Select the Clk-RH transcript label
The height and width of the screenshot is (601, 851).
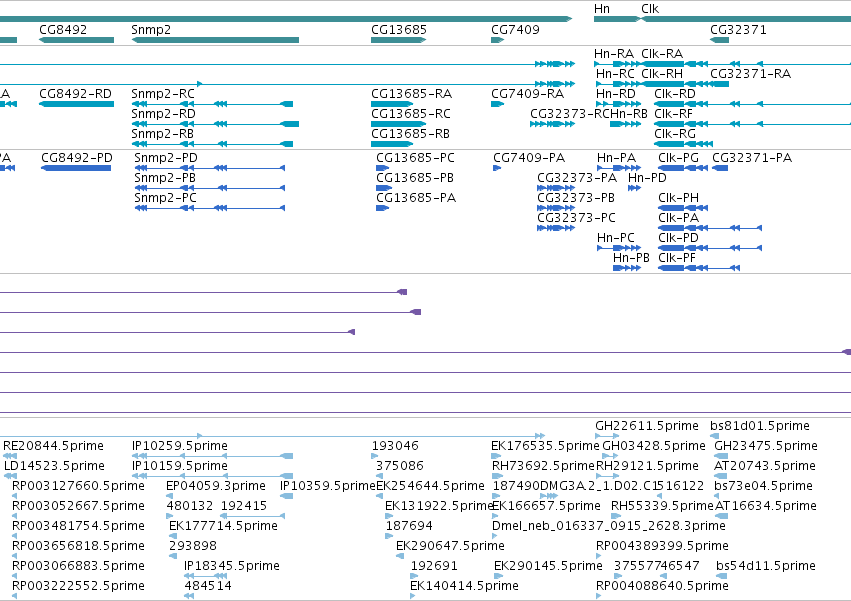click(662, 74)
